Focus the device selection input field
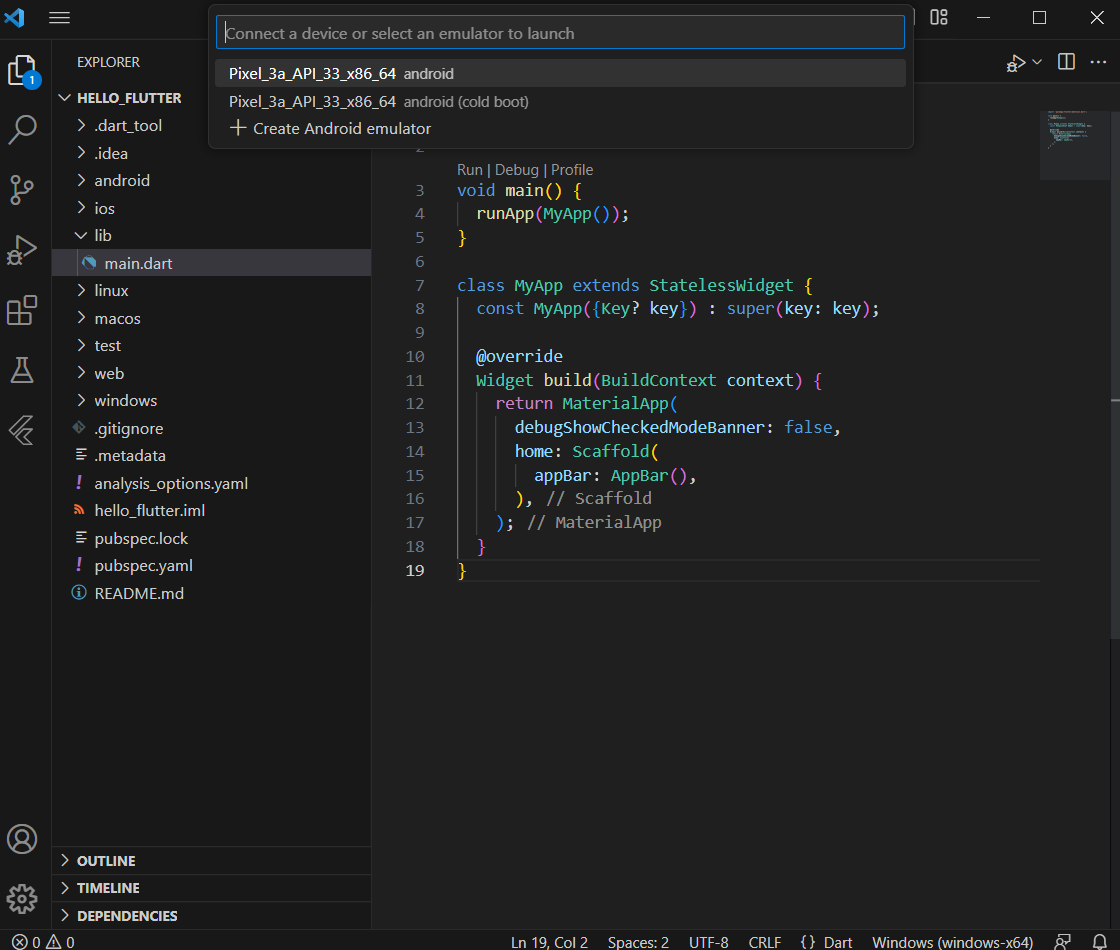This screenshot has width=1120, height=950. point(560,33)
